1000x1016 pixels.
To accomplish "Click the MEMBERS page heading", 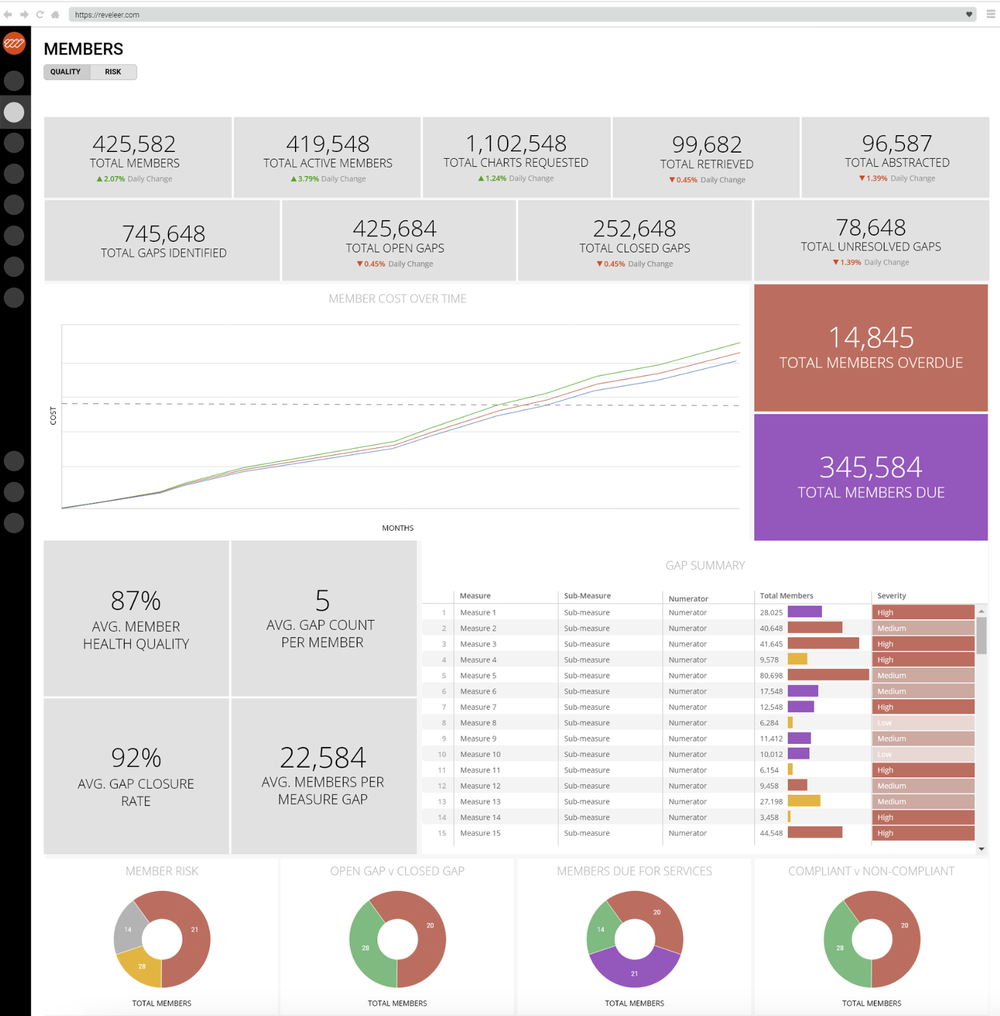I will tap(84, 49).
